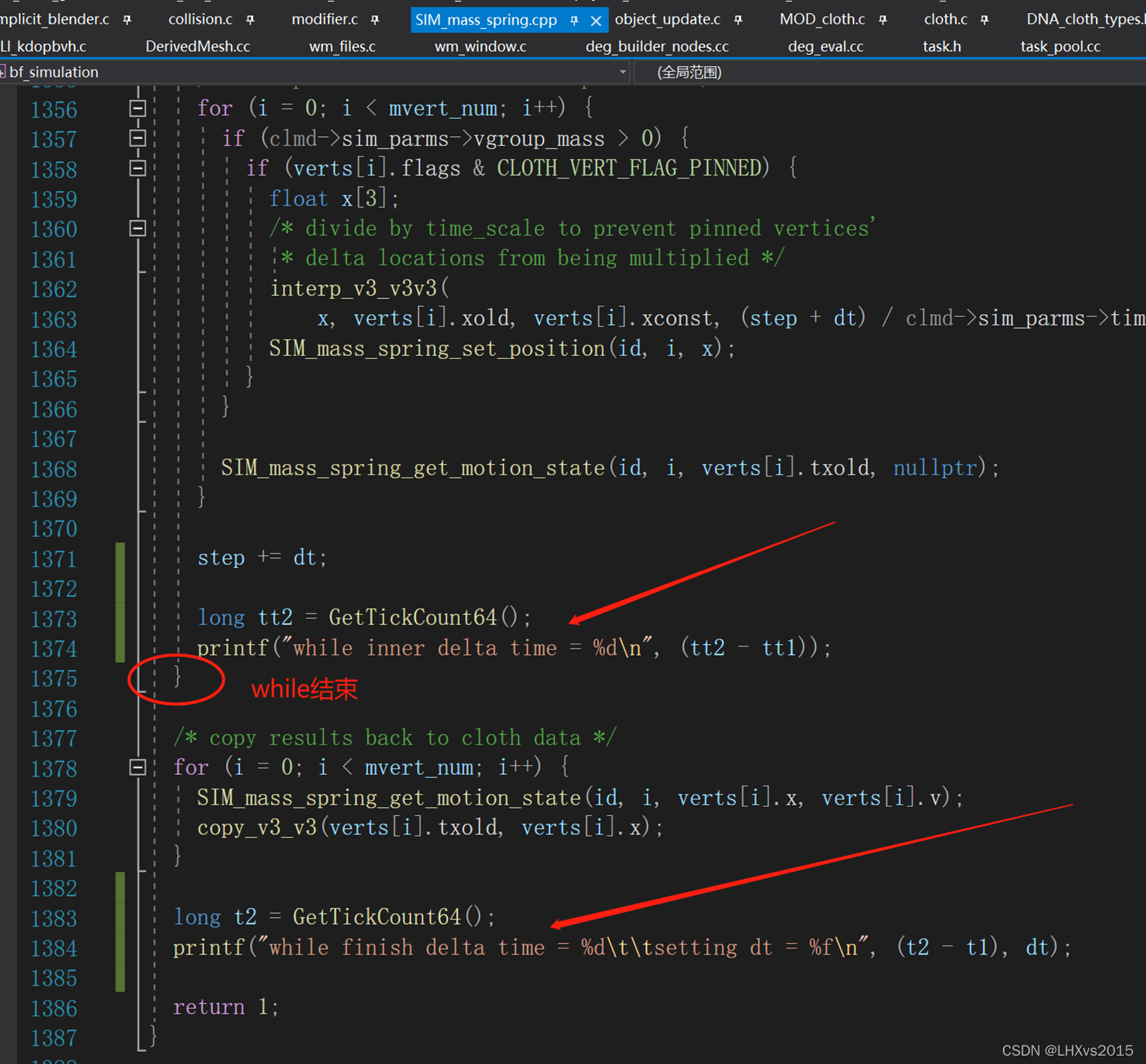Screen dimensions: 1146x1064
Task: Unpin the SIM_mass_spring.cpp tab
Action: pyautogui.click(x=574, y=20)
